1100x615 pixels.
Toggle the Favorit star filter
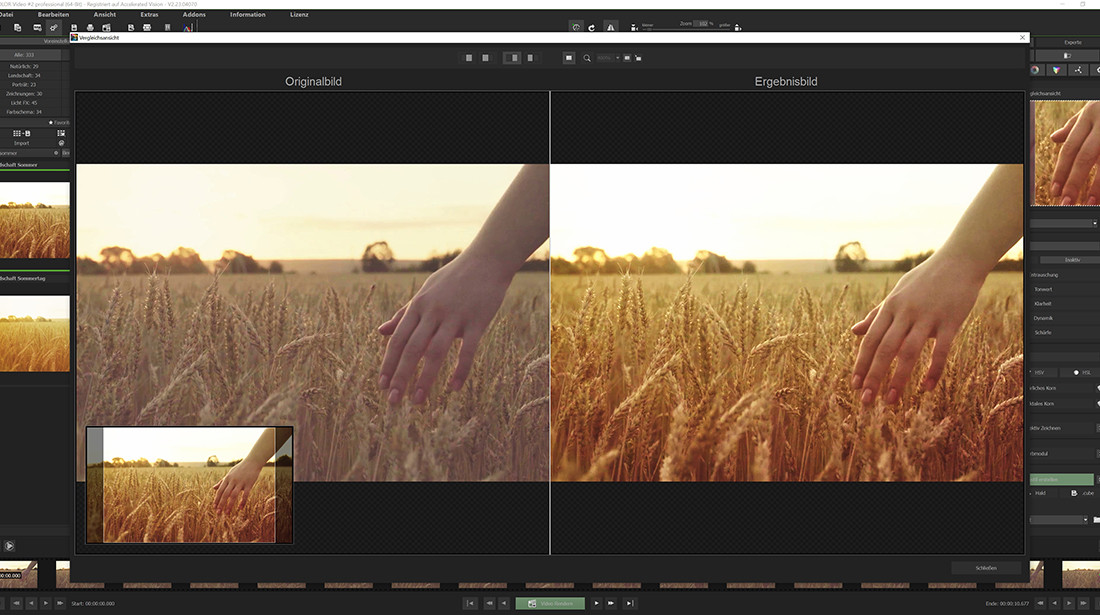point(52,122)
